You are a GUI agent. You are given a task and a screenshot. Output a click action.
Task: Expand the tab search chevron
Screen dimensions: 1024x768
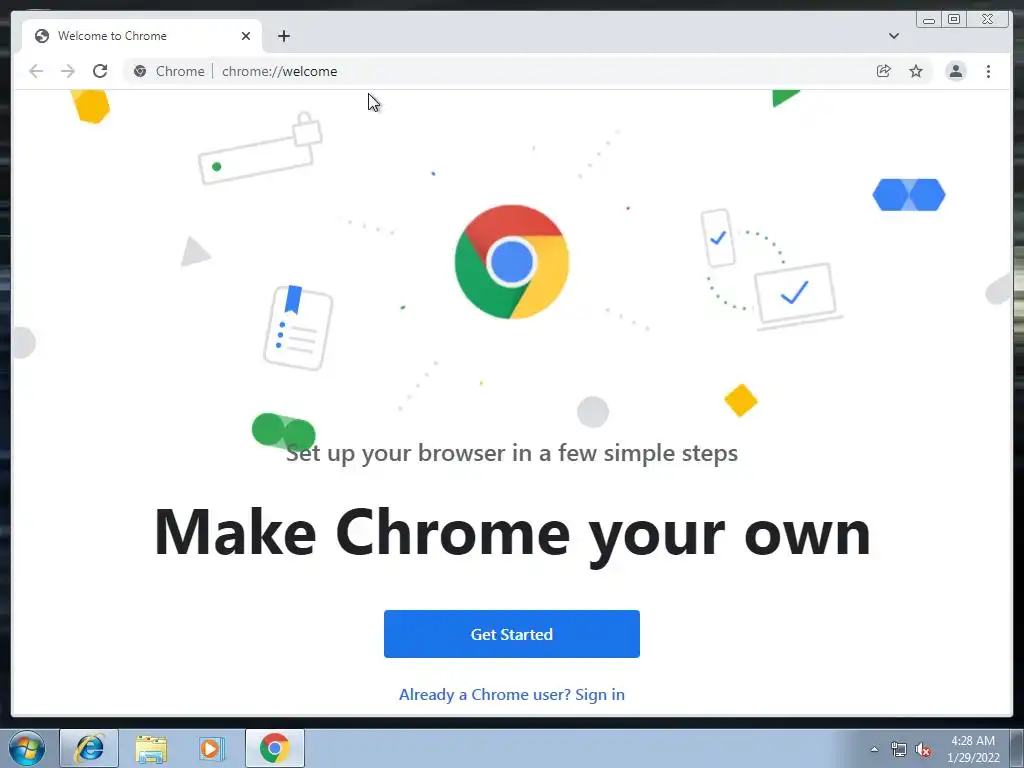click(894, 36)
